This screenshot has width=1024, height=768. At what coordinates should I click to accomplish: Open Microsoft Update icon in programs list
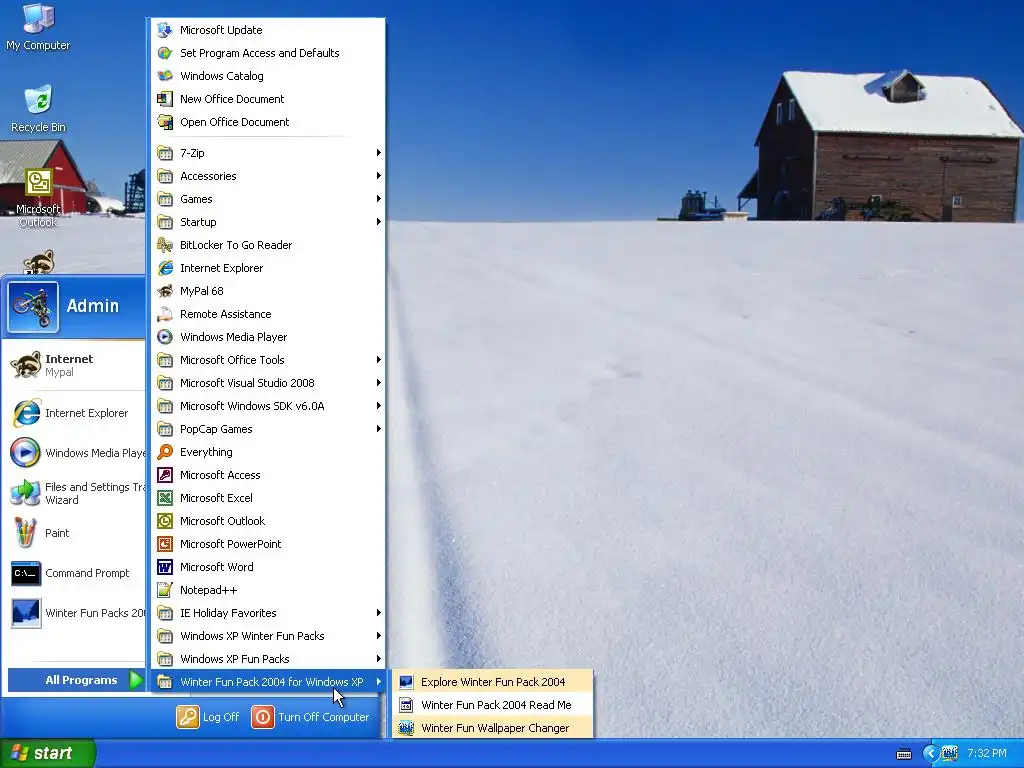click(165, 30)
